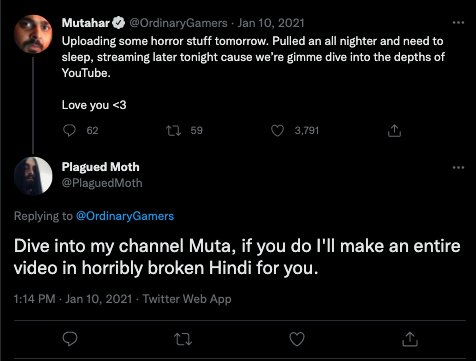Screen dimensions: 476x361
Task: Click the @OrdinaryGamers replying-to link
Action: [125, 216]
